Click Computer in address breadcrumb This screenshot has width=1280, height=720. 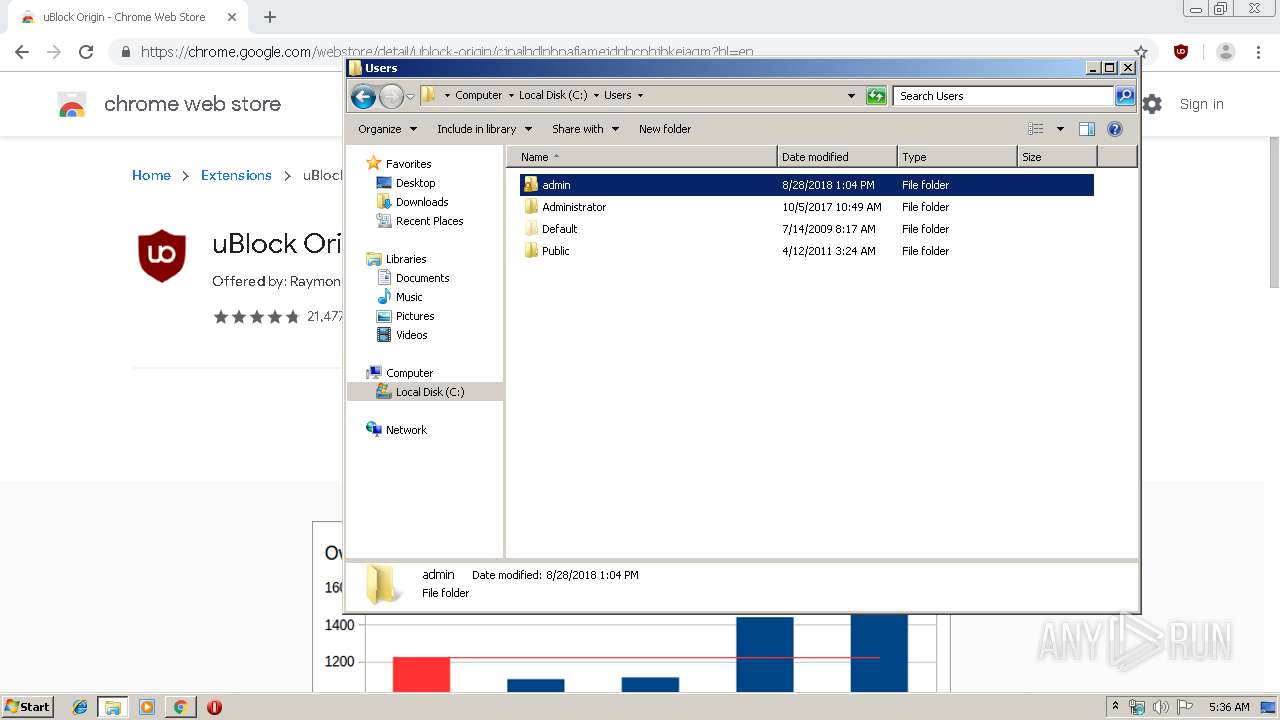pos(479,96)
